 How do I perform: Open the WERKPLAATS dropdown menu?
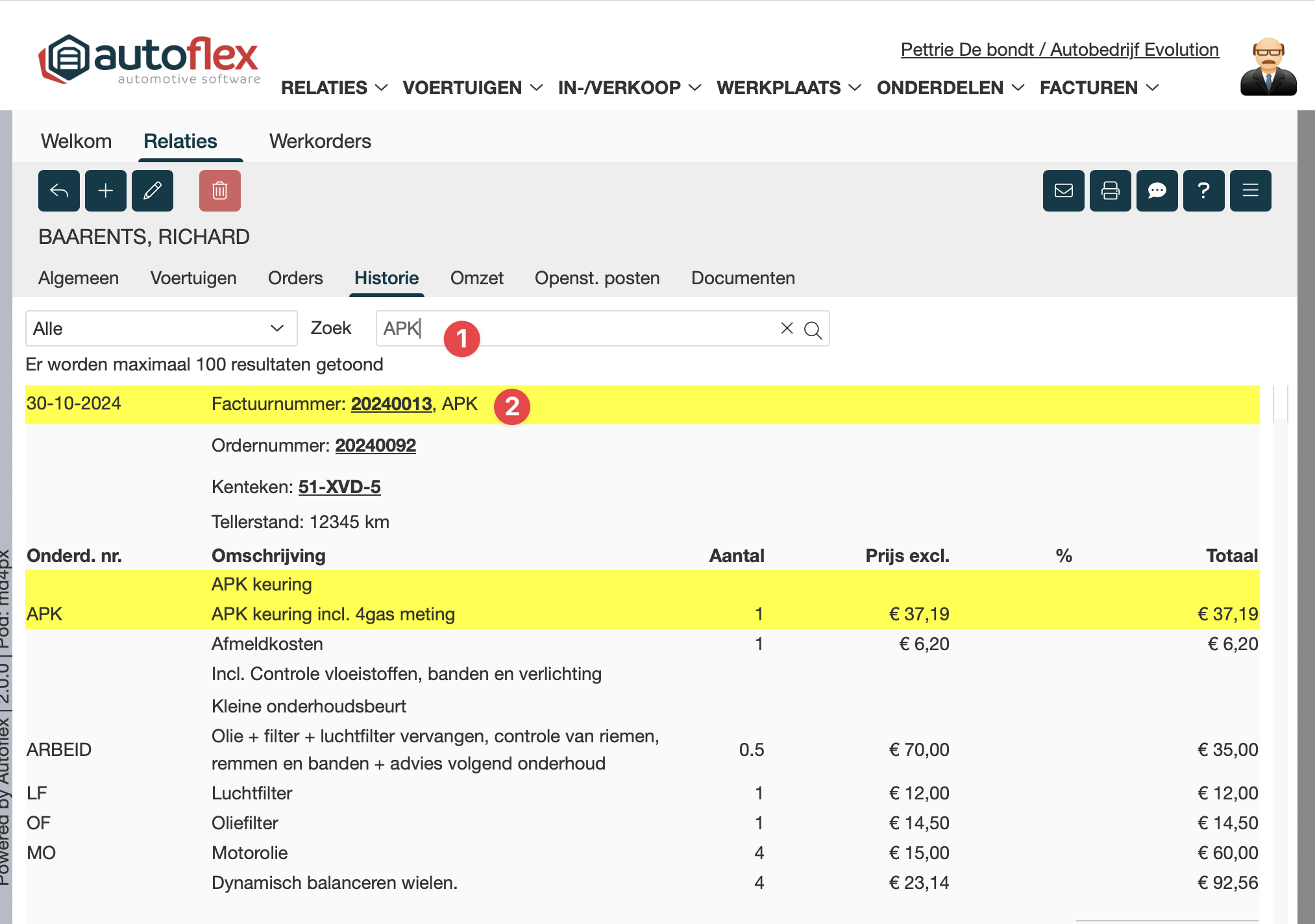[x=789, y=88]
